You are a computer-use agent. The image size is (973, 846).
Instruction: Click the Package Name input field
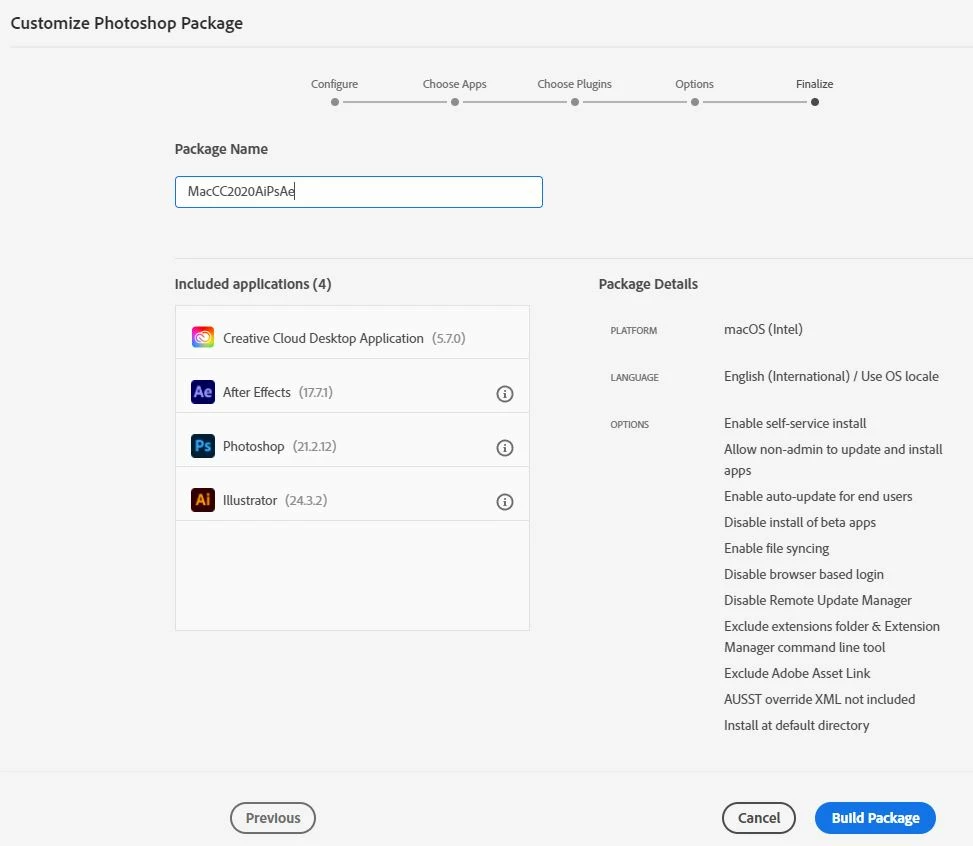pyautogui.click(x=359, y=192)
